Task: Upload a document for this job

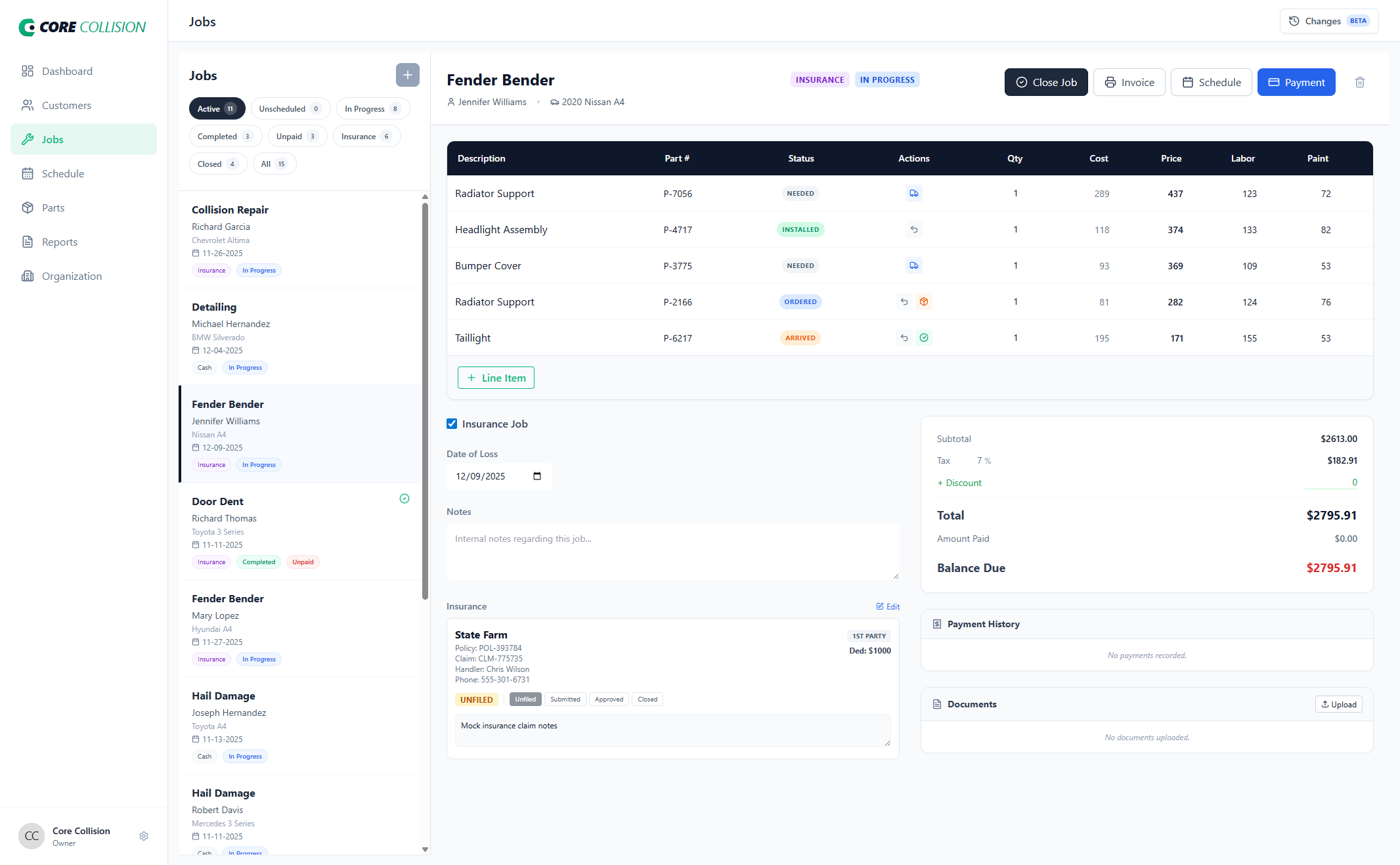Action: [x=1338, y=703]
